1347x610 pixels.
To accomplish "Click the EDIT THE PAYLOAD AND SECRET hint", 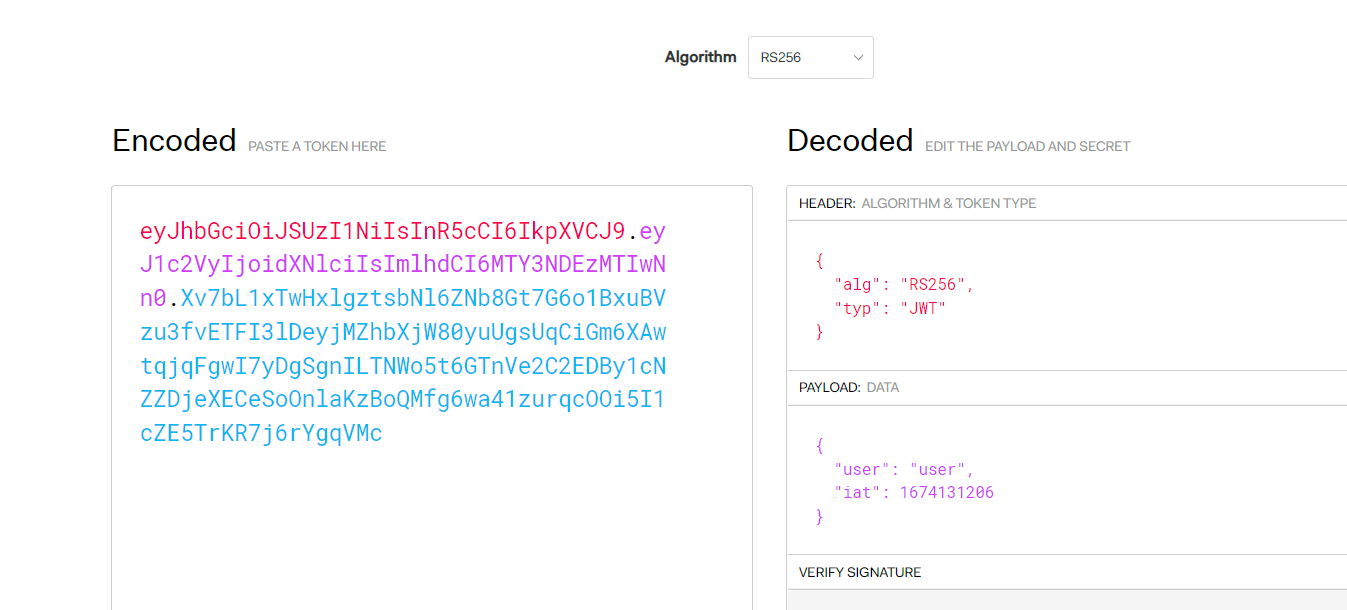I will (1027, 146).
